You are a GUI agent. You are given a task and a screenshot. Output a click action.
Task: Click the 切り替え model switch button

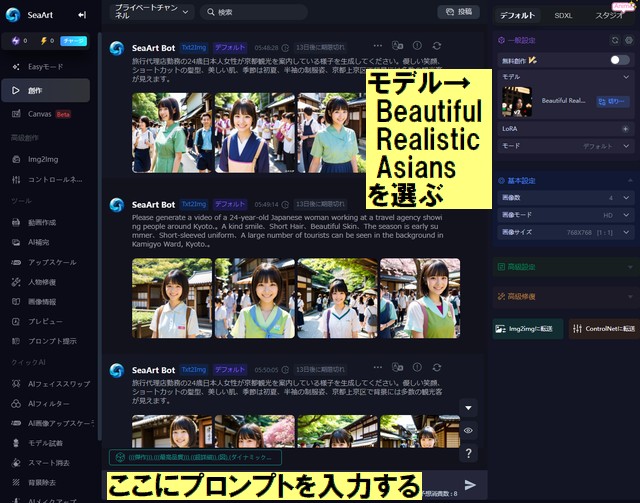pos(613,101)
